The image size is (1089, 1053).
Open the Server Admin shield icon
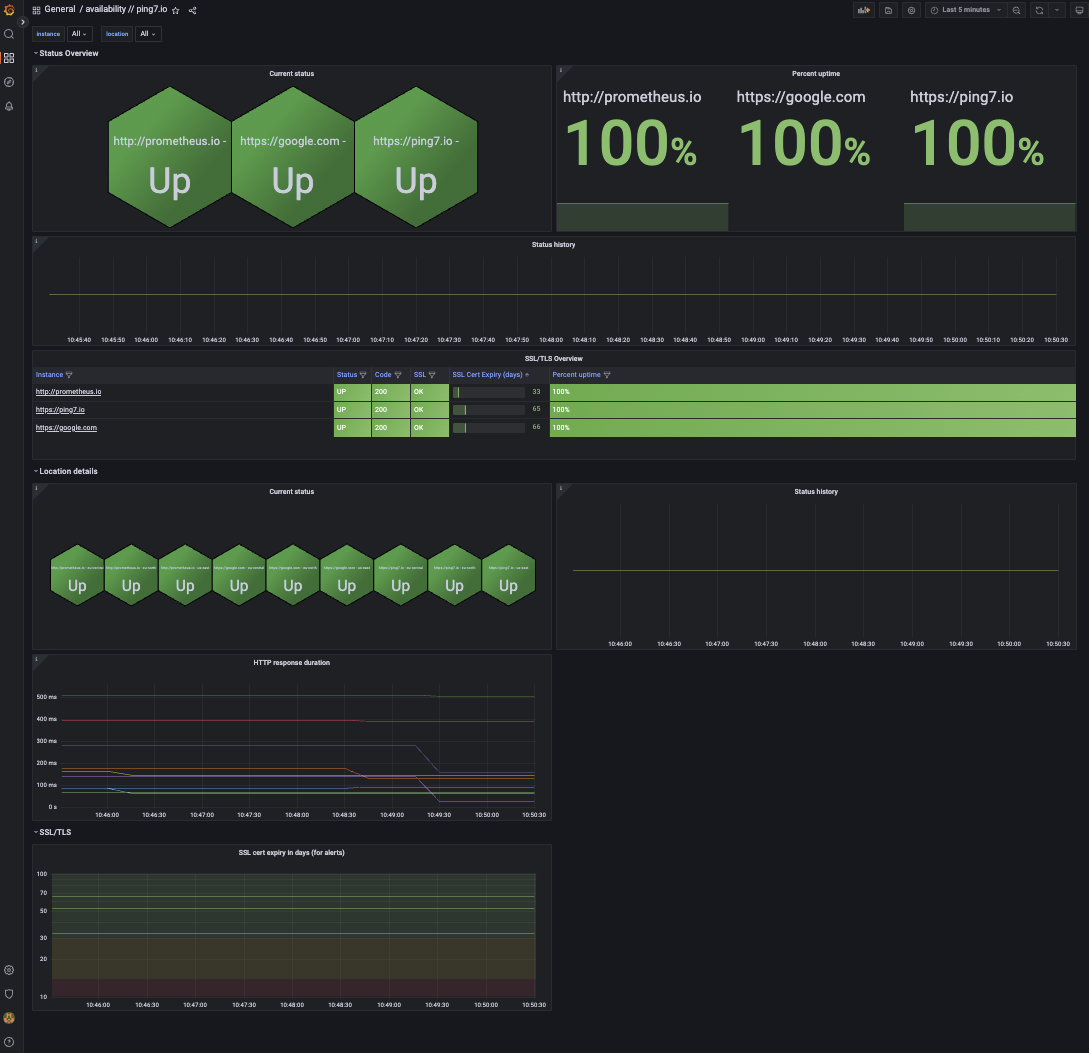point(9,994)
